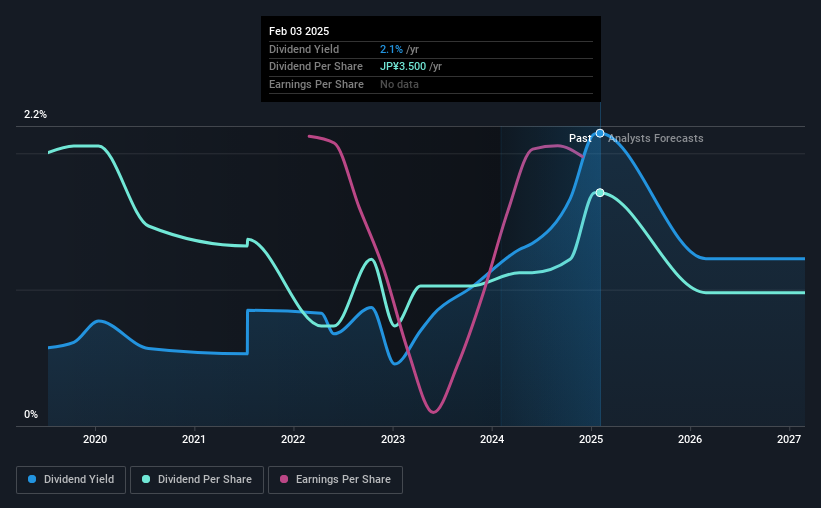The width and height of the screenshot is (821, 508).
Task: Select the teal dividend per share data point marker
Action: coord(600,193)
